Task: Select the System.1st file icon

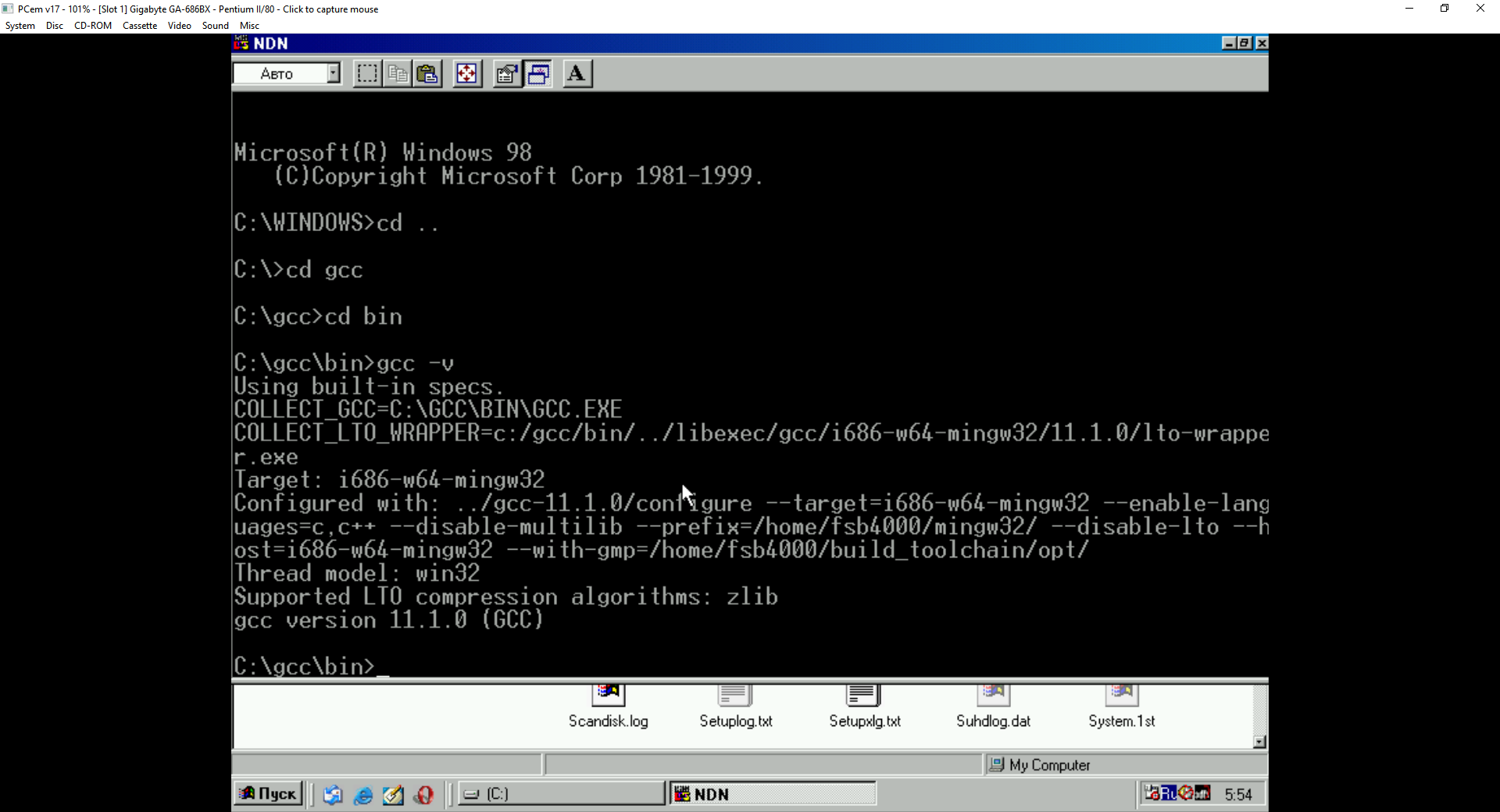Action: (x=1122, y=707)
